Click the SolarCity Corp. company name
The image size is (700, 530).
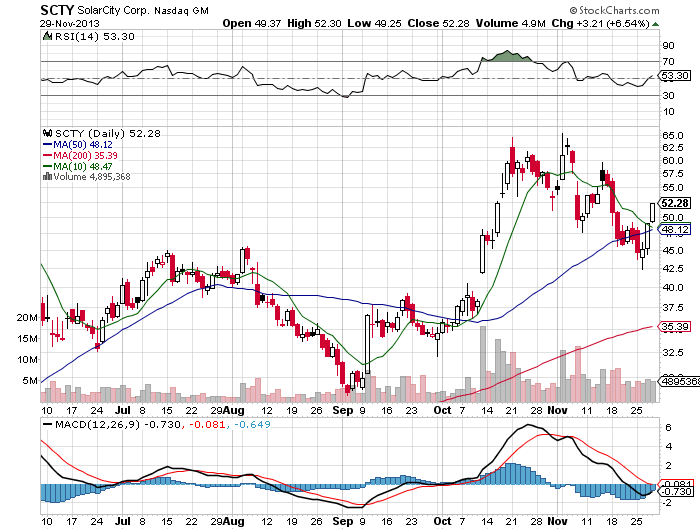[x=113, y=10]
